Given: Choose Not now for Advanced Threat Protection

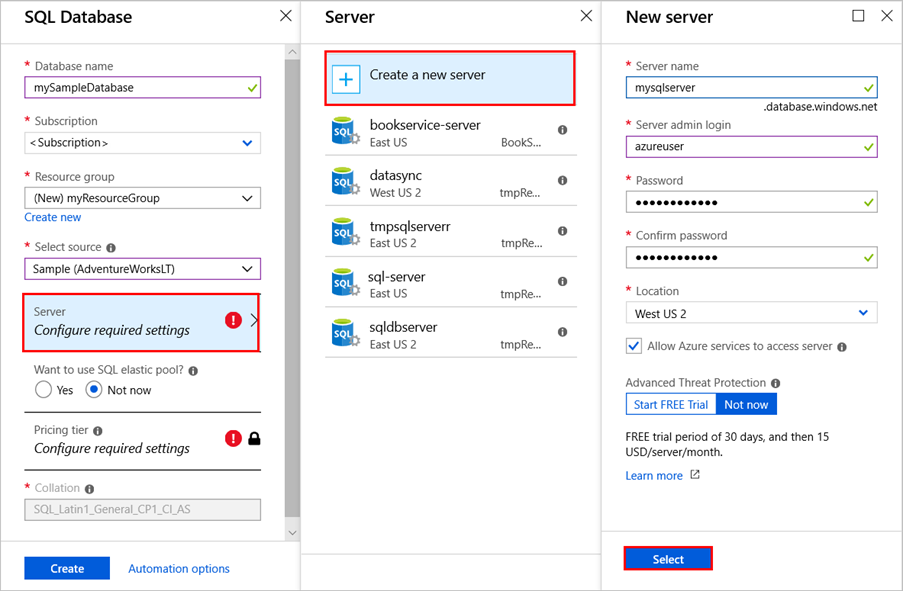Looking at the screenshot, I should coord(746,404).
